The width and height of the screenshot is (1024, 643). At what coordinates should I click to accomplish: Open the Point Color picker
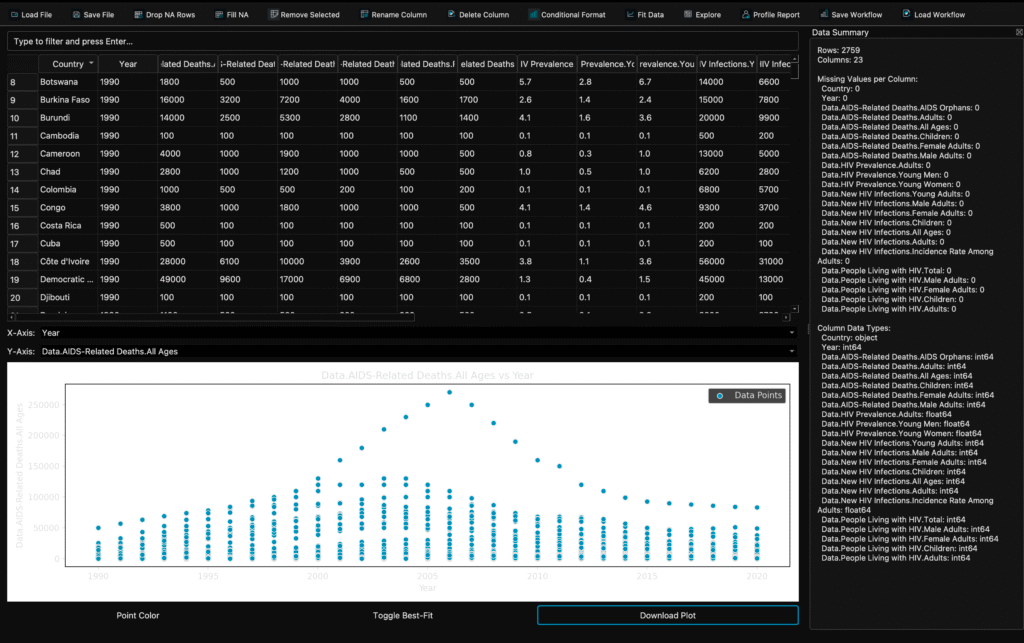pos(137,615)
